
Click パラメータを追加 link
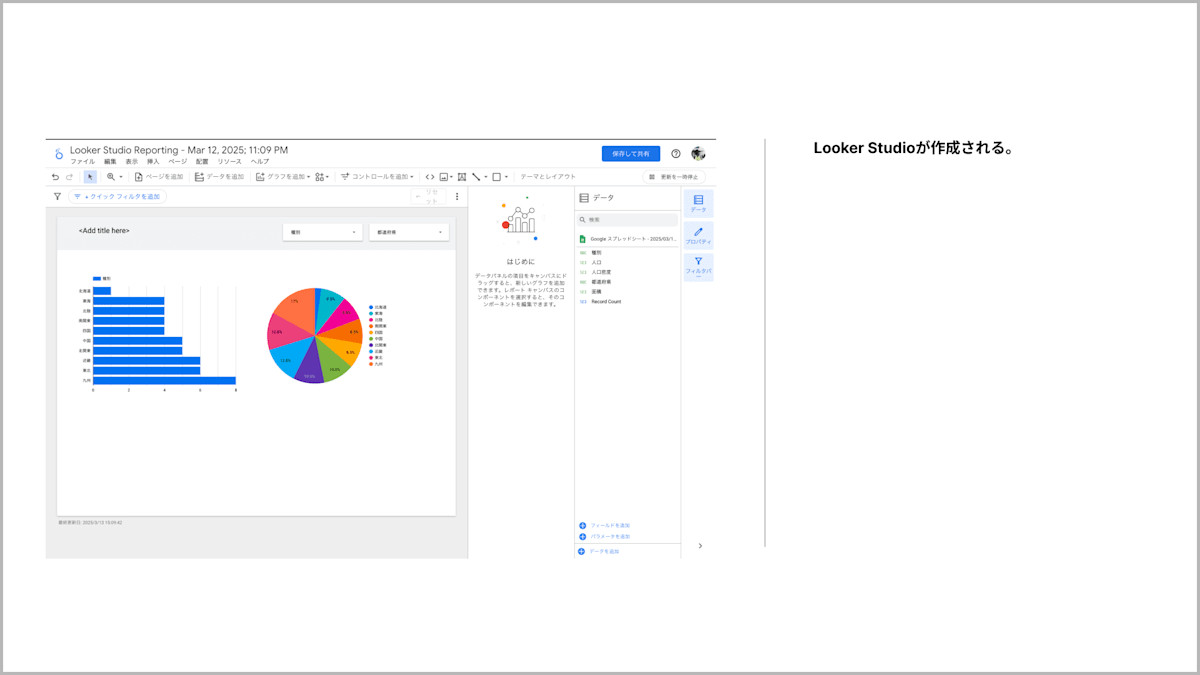click(x=605, y=536)
